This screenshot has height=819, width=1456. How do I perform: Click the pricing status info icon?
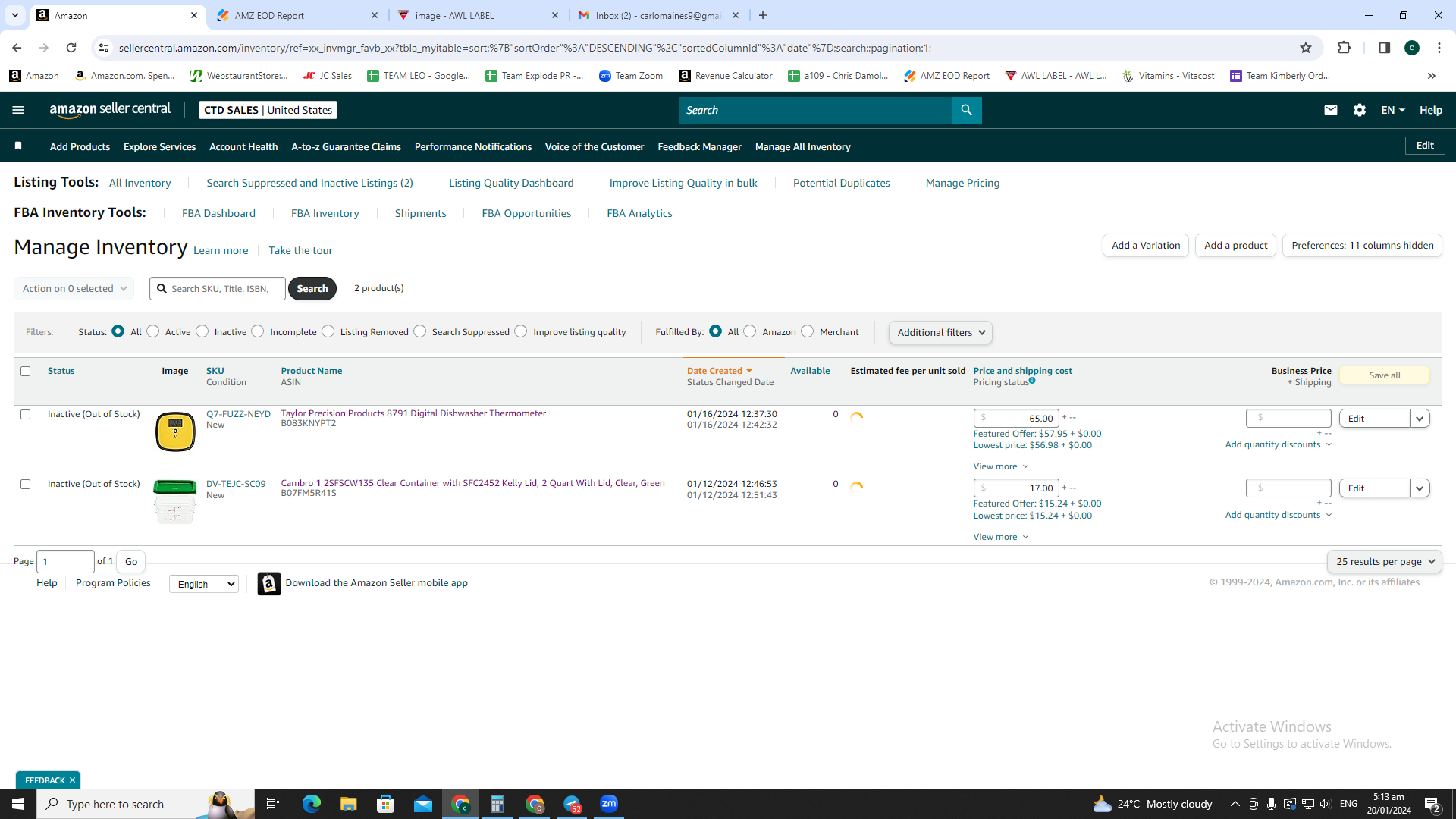1032,381
